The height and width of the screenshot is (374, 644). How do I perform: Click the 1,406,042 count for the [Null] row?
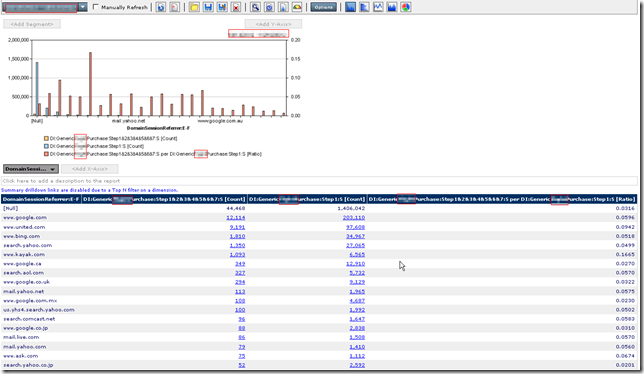[x=351, y=209]
